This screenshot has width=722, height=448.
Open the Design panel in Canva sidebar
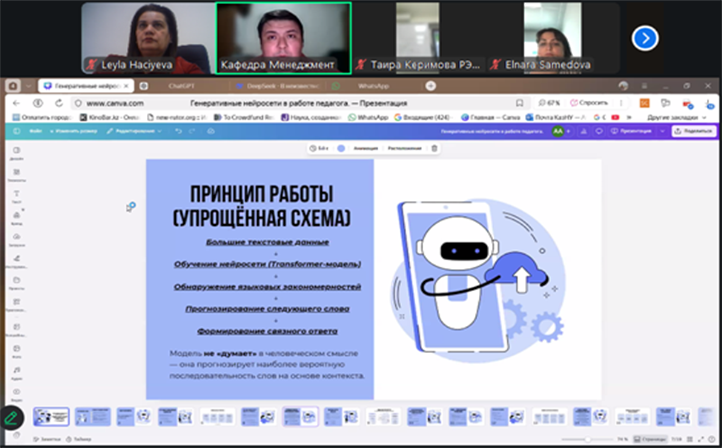tap(17, 153)
